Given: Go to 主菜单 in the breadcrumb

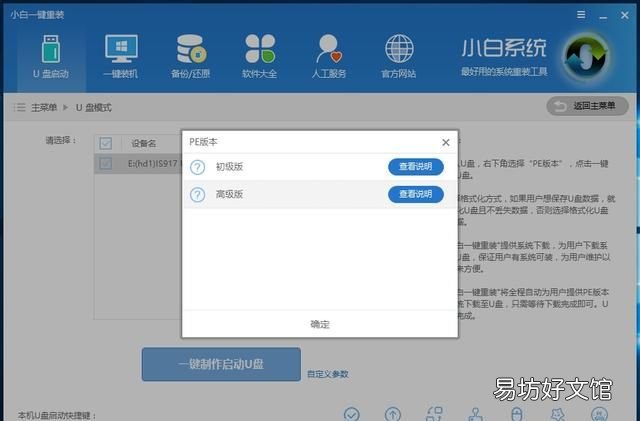Looking at the screenshot, I should pyautogui.click(x=44, y=108).
